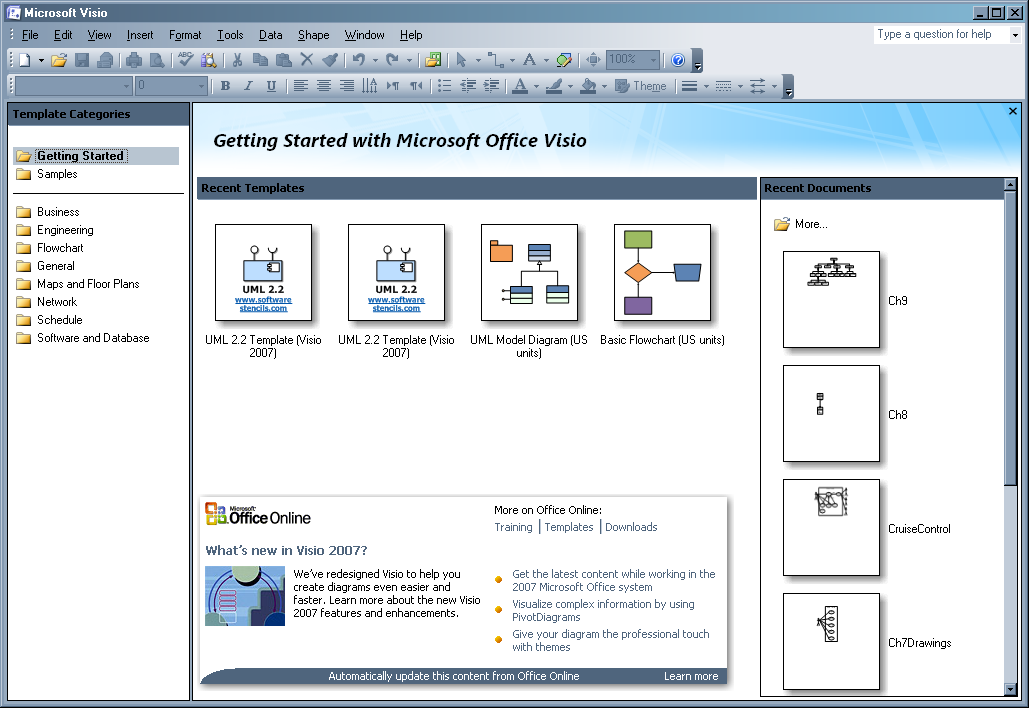Click the Print icon in toolbar
The width and height of the screenshot is (1029, 708).
(134, 60)
